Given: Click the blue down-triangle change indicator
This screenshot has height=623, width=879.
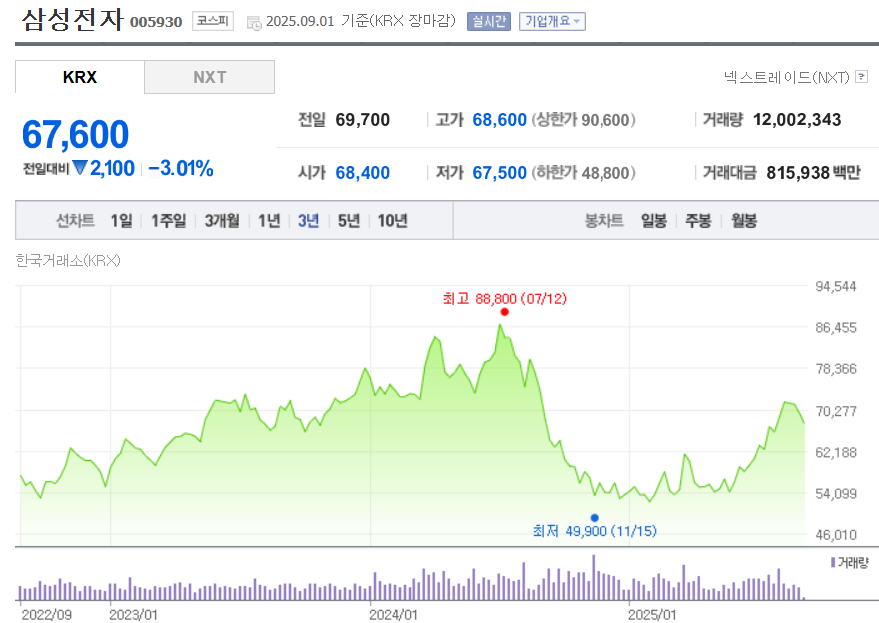Looking at the screenshot, I should click(80, 168).
